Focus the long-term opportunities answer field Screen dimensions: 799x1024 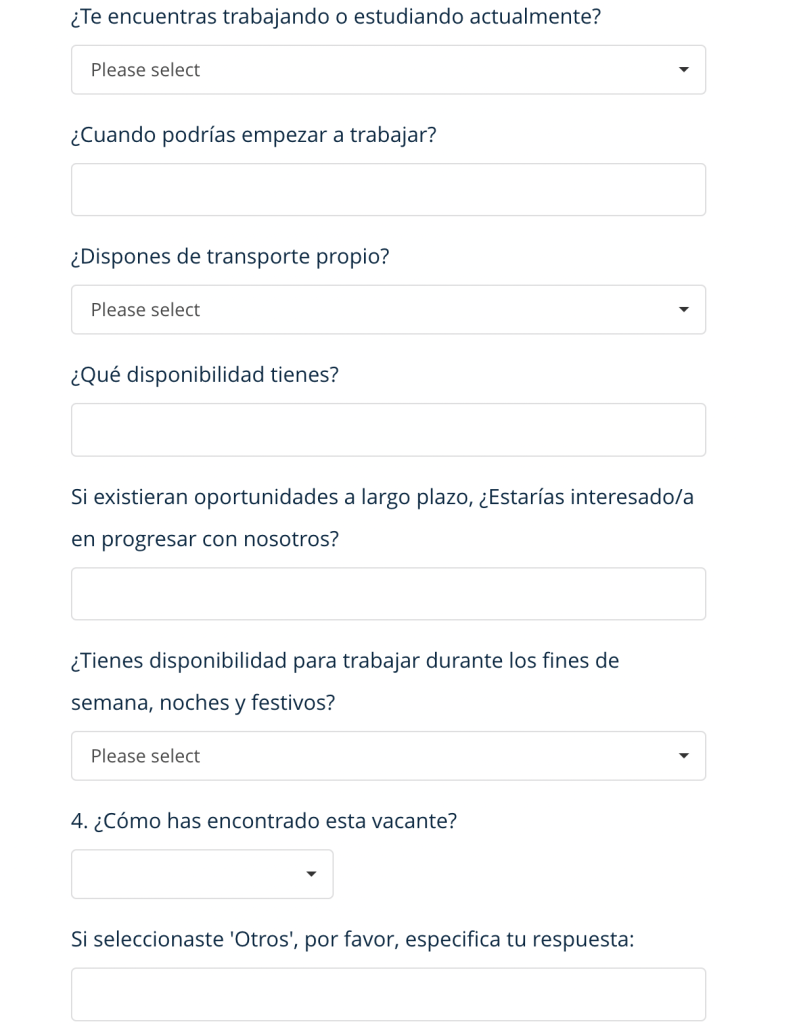click(388, 592)
